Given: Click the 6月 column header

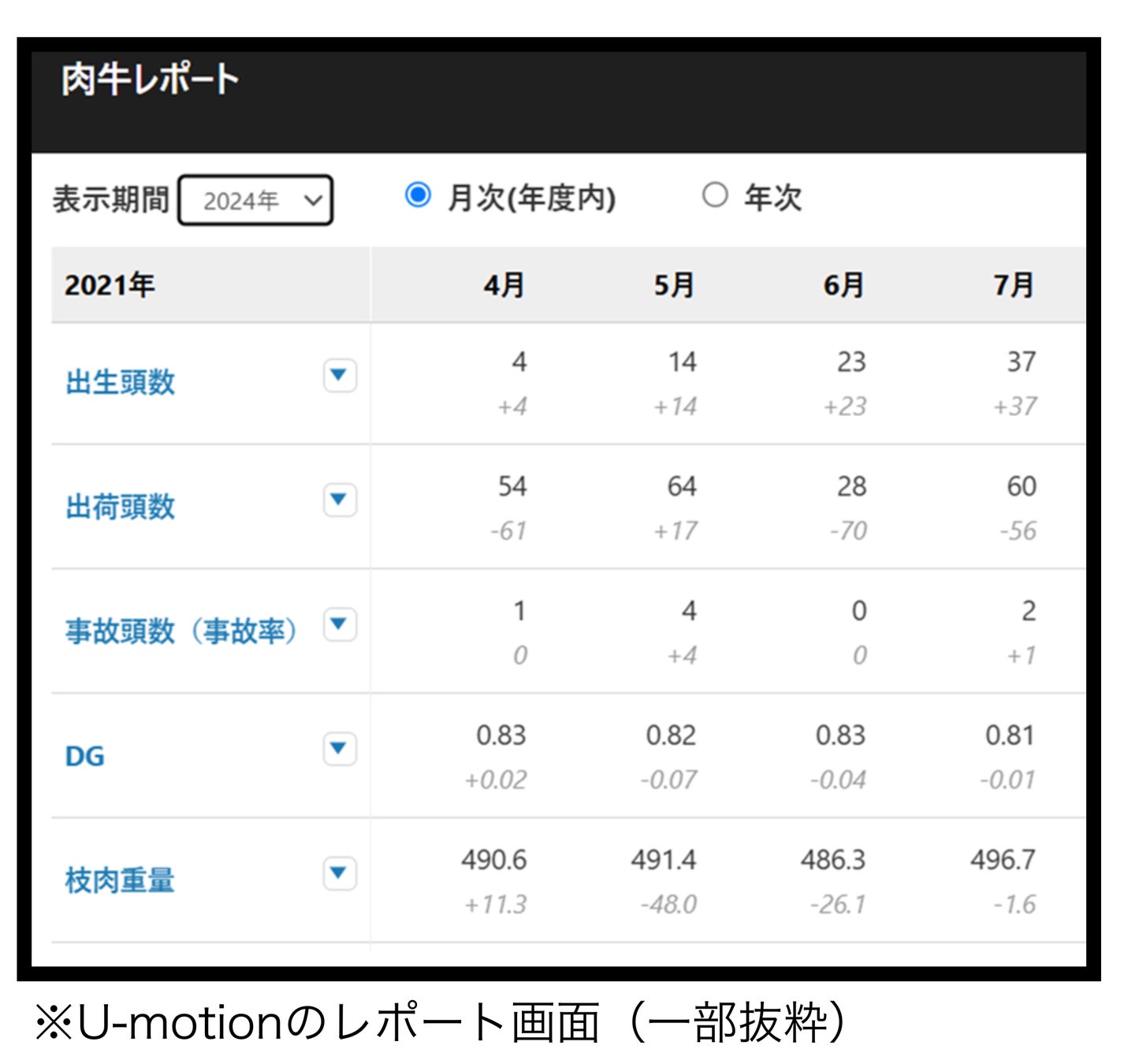Looking at the screenshot, I should coord(844,285).
